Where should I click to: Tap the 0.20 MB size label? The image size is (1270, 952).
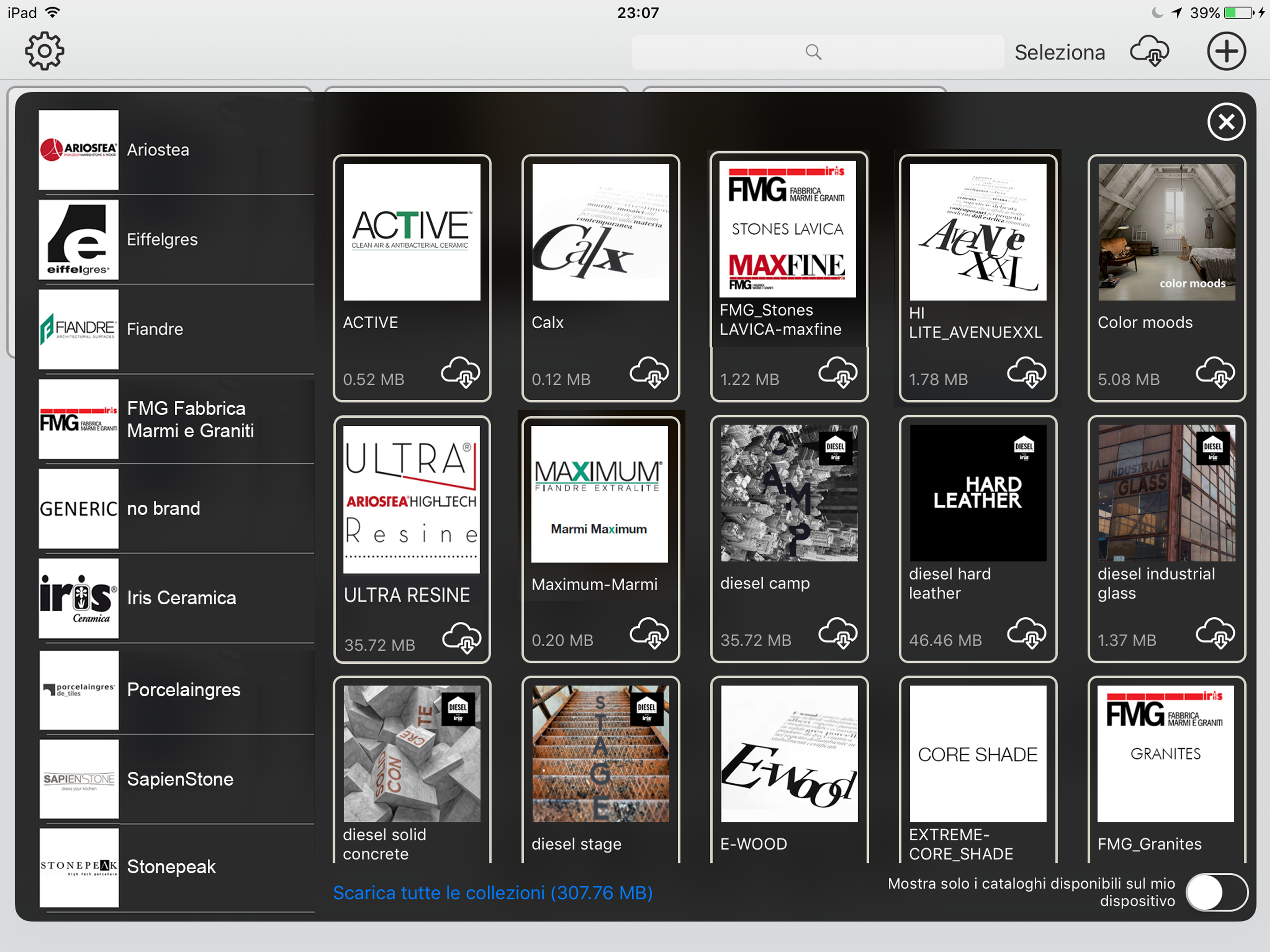pos(562,640)
